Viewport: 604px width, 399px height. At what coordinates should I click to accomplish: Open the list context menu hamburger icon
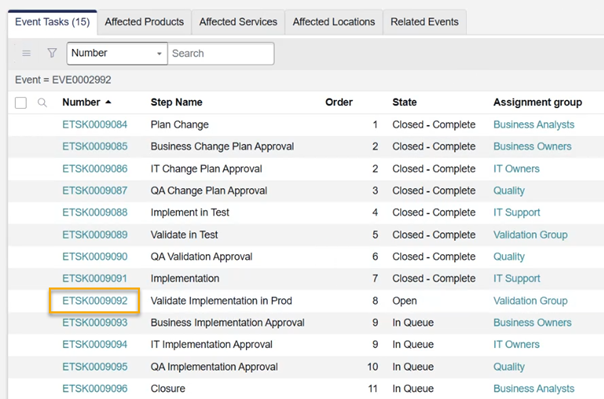tap(26, 53)
